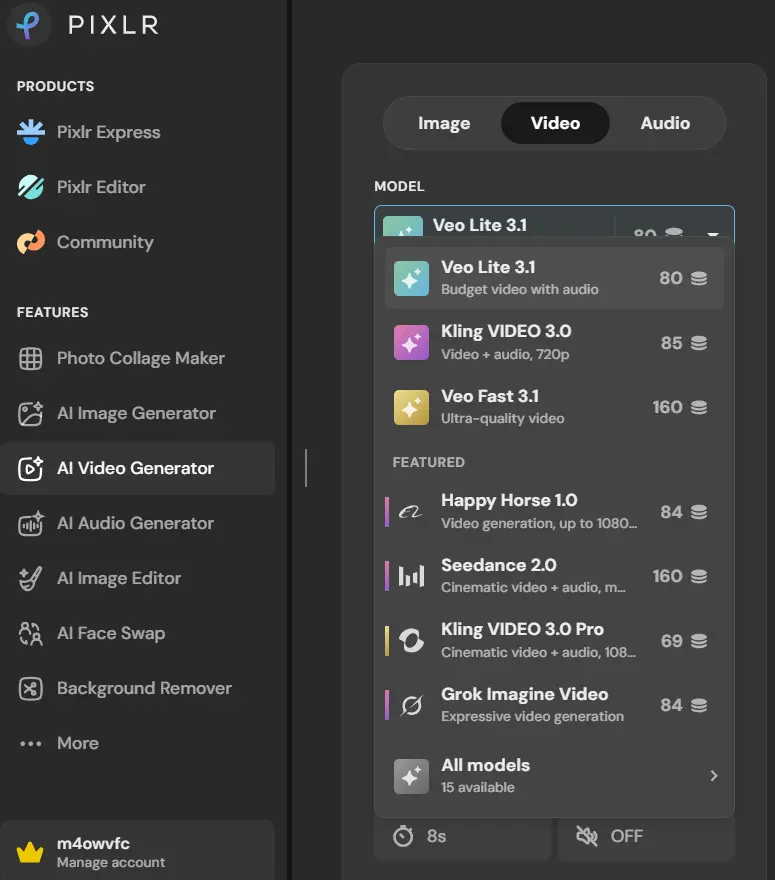Select Seedance 2.0 featured model
Viewport: 775px width, 880px height.
(x=554, y=576)
